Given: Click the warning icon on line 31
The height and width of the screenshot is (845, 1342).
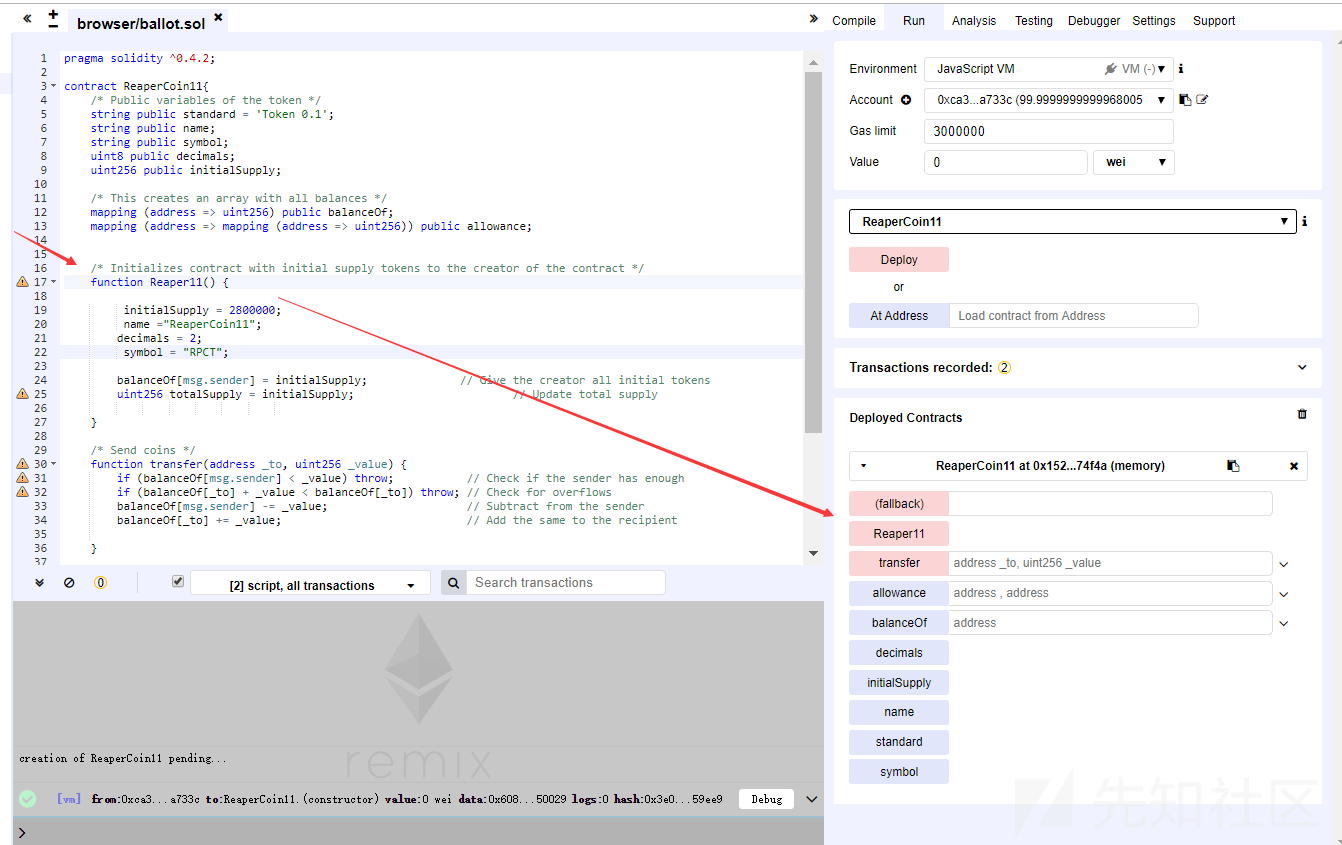Looking at the screenshot, I should coord(22,478).
